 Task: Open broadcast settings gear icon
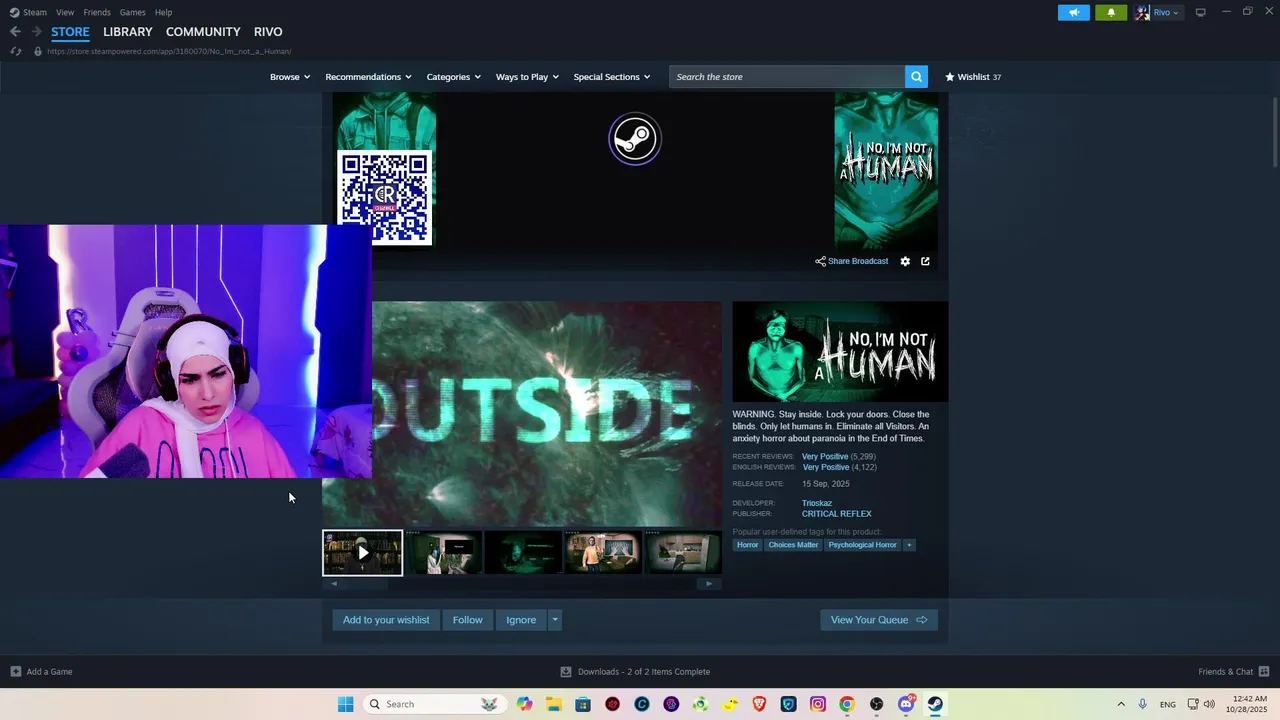905,261
